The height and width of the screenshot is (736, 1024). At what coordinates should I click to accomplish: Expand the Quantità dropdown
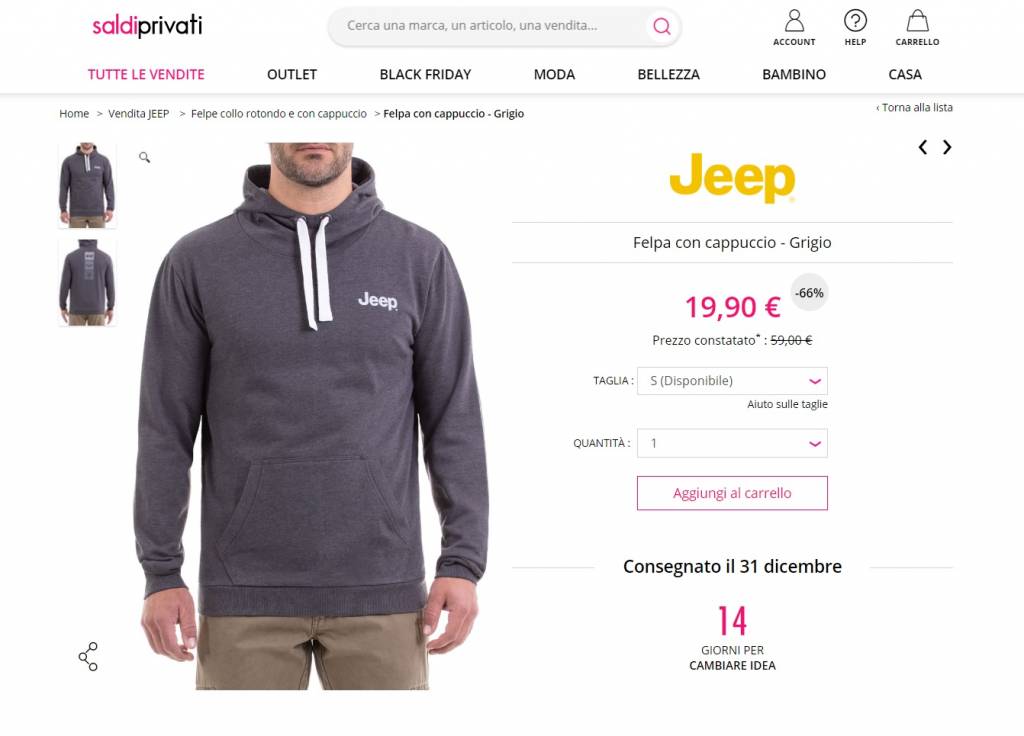pyautogui.click(x=732, y=443)
